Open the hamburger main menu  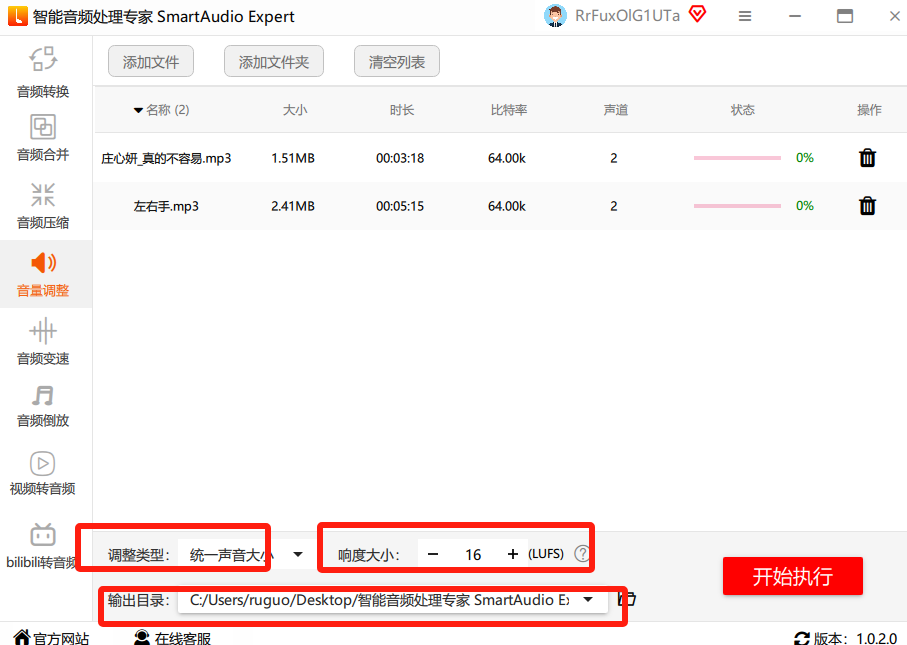click(745, 16)
